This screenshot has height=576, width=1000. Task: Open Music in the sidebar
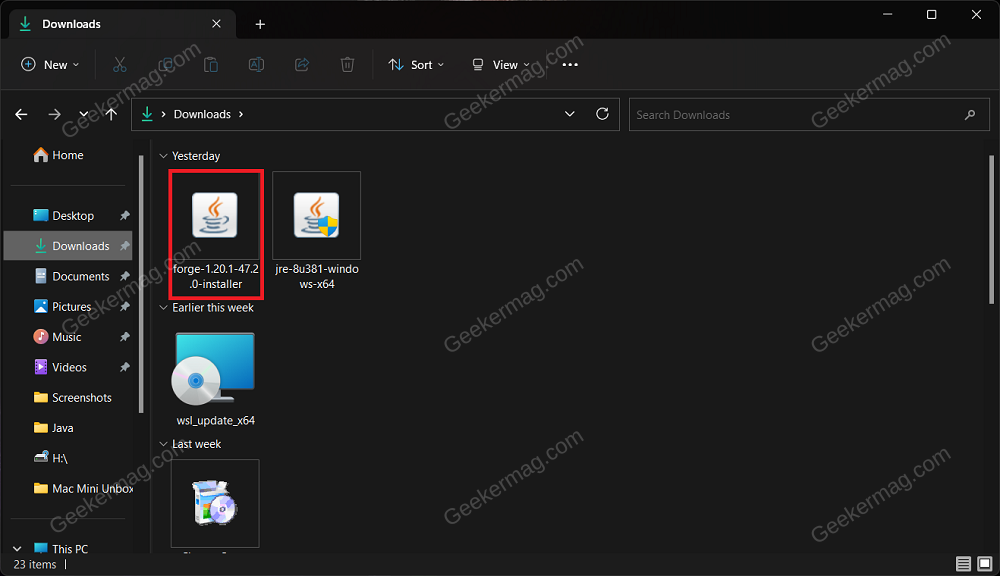pyautogui.click(x=68, y=337)
